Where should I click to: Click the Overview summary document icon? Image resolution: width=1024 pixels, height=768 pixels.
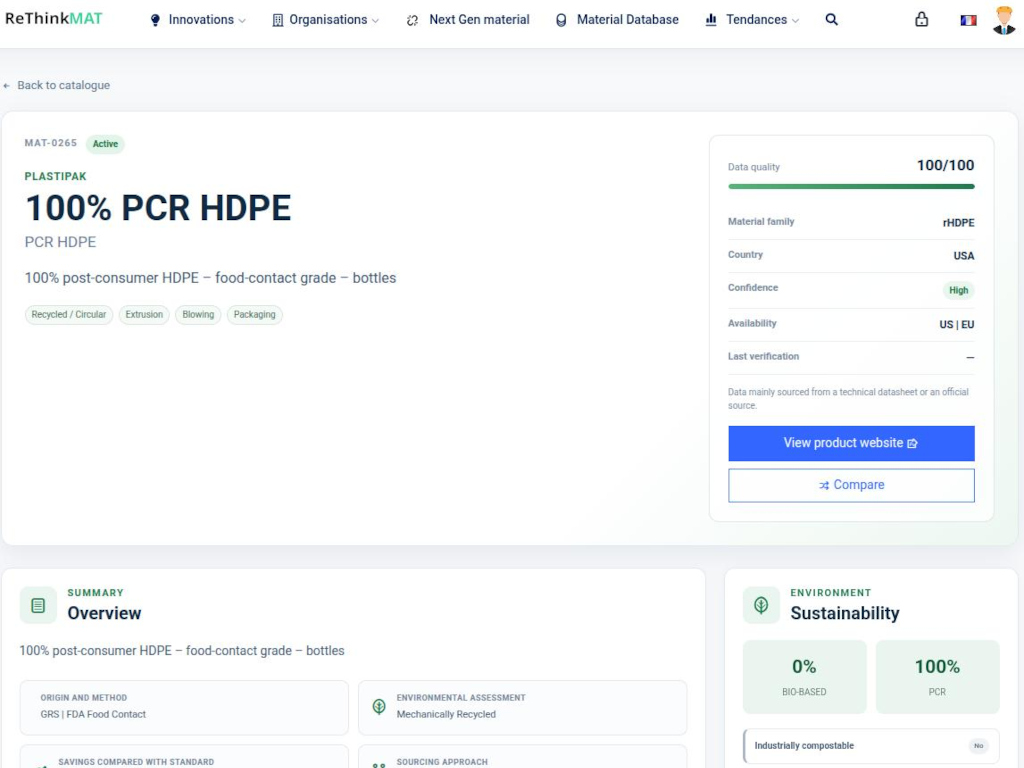(x=39, y=605)
